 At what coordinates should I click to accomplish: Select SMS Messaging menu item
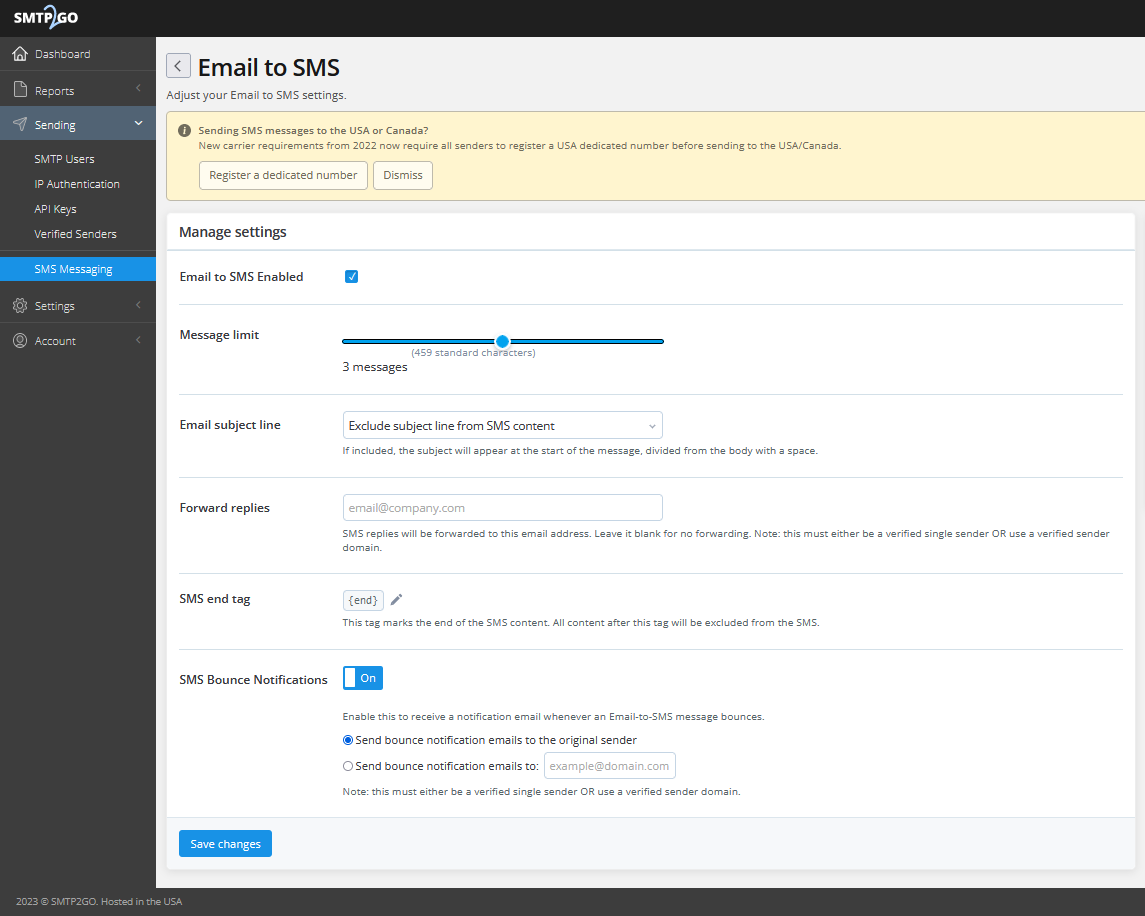pos(78,269)
